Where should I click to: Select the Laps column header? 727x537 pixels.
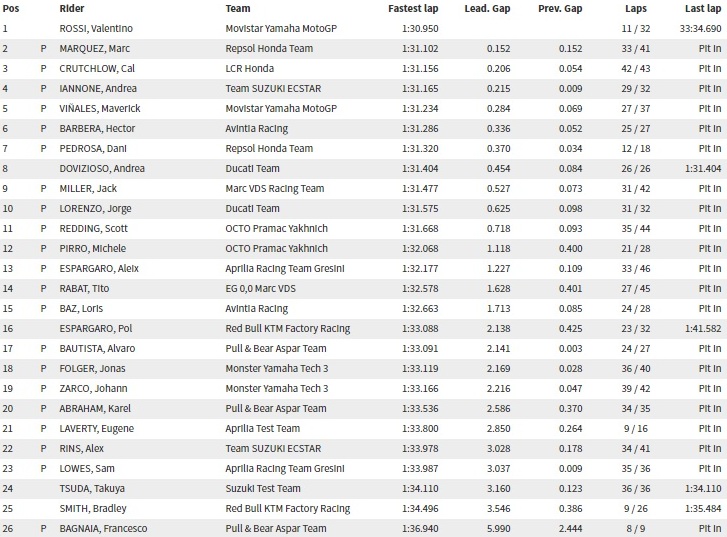pos(636,8)
